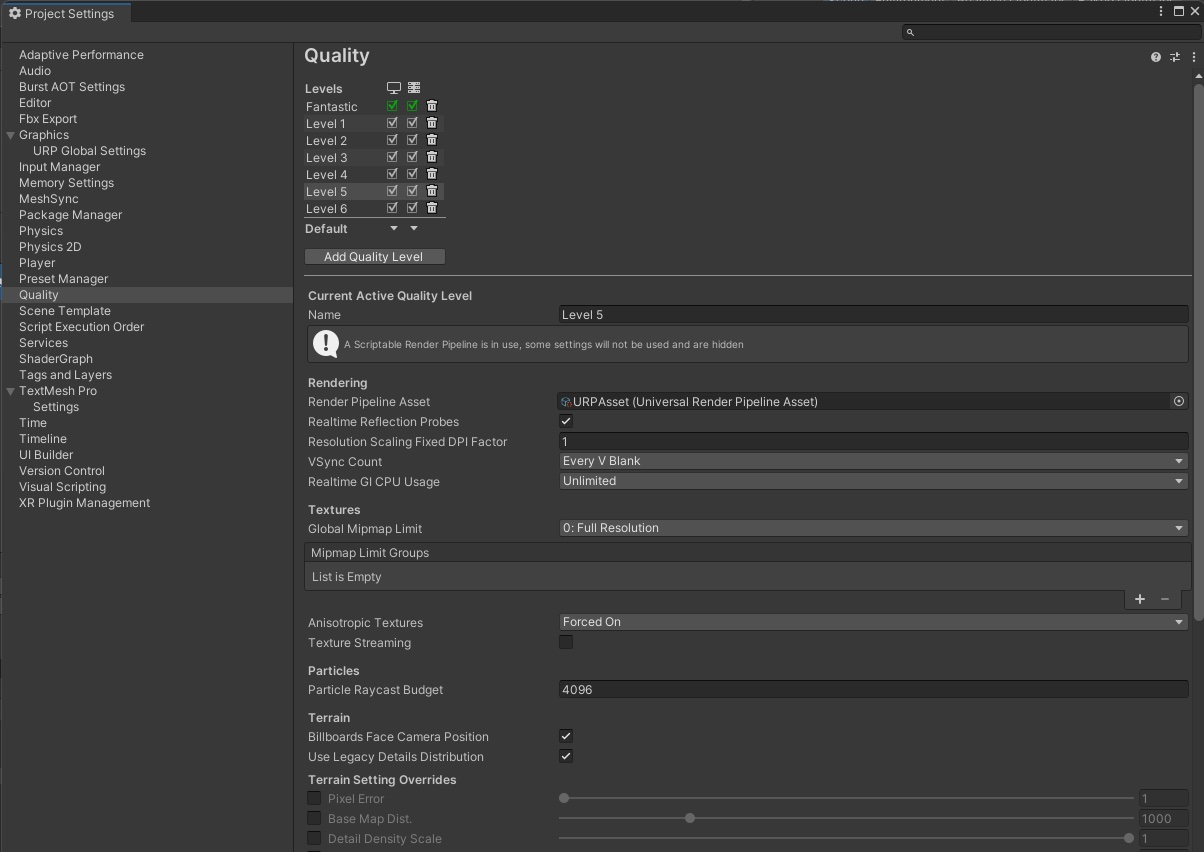Click the help icon in Quality header
This screenshot has width=1204, height=852.
click(1156, 57)
